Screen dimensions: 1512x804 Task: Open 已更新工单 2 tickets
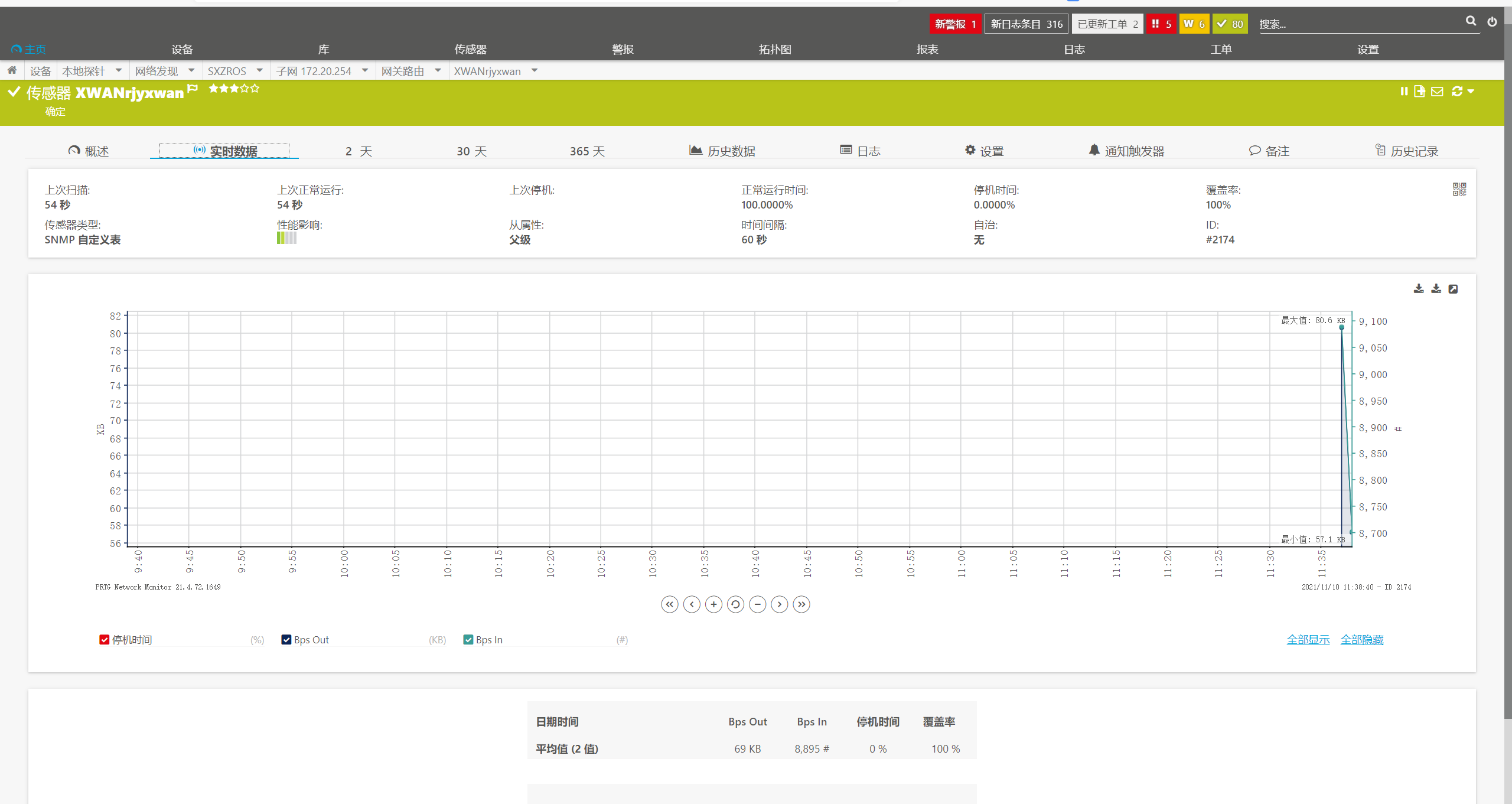point(1107,24)
